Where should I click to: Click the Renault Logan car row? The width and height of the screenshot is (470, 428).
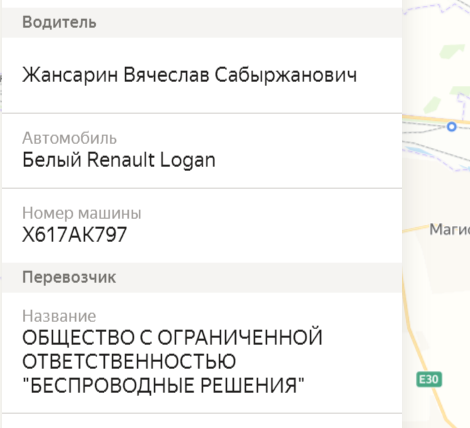pos(202,151)
